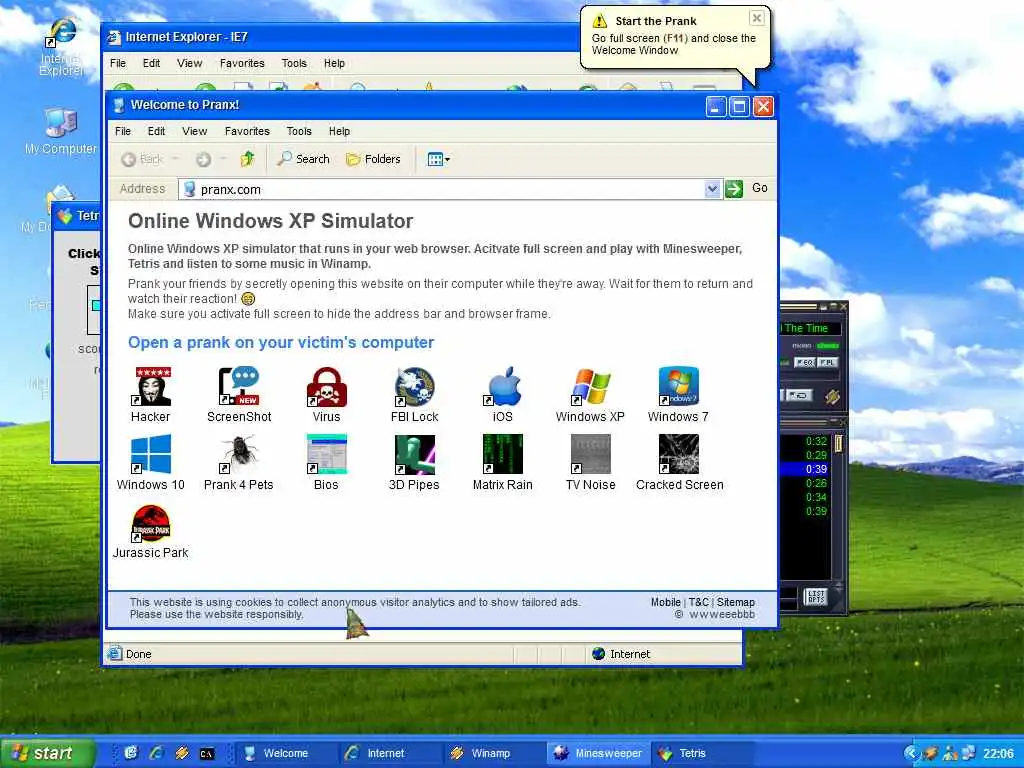The height and width of the screenshot is (768, 1024).
Task: Switch to Minesweeper taskbar button
Action: click(x=599, y=753)
